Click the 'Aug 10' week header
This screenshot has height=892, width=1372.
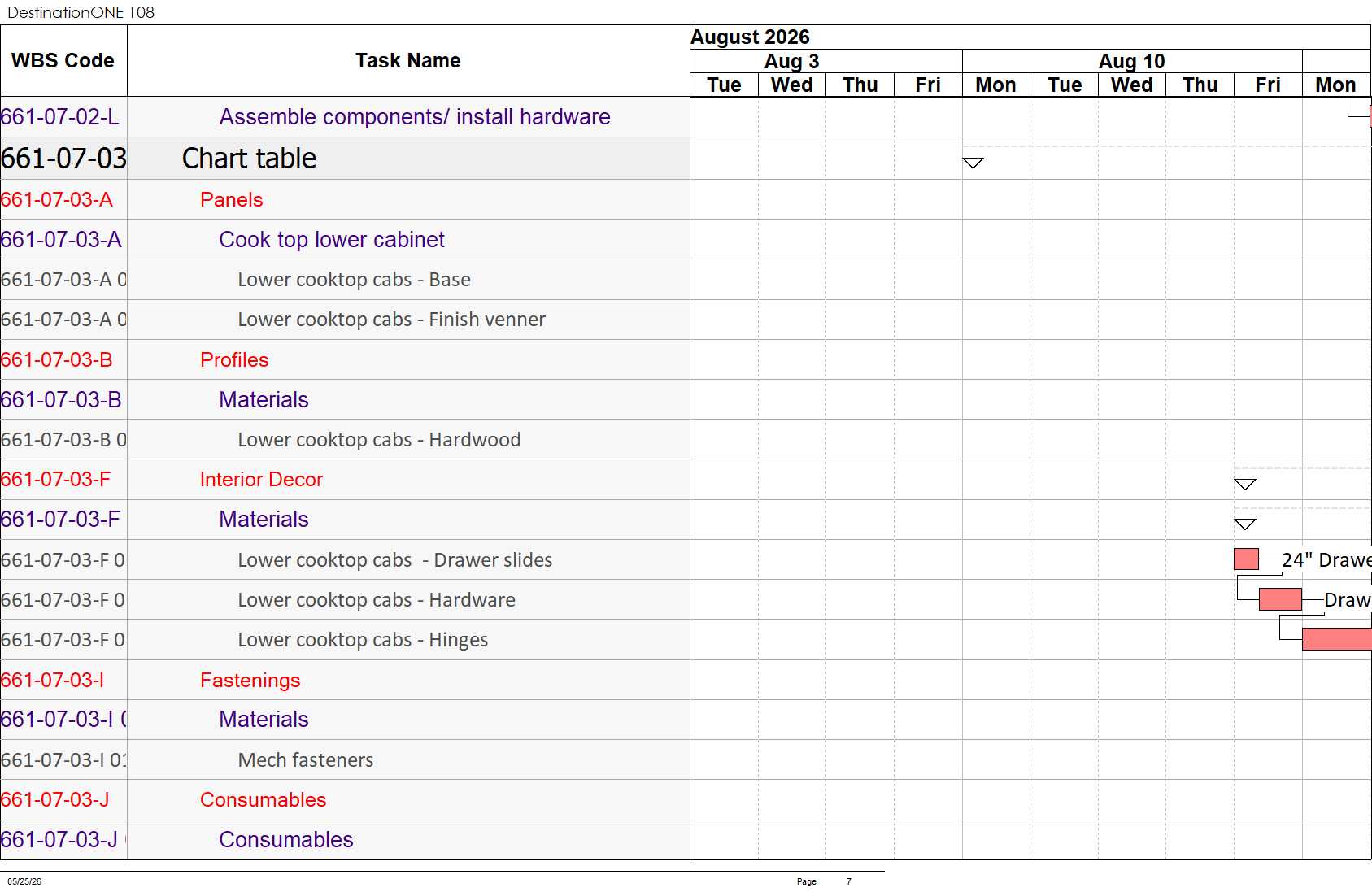[x=1131, y=62]
